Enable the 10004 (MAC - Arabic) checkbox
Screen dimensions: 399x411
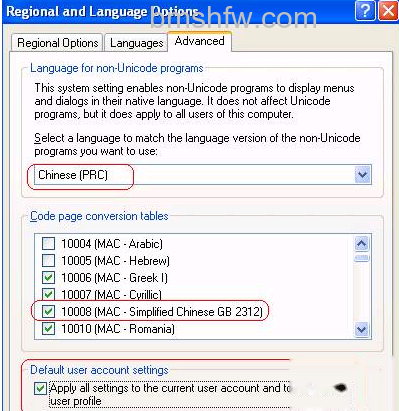point(48,244)
